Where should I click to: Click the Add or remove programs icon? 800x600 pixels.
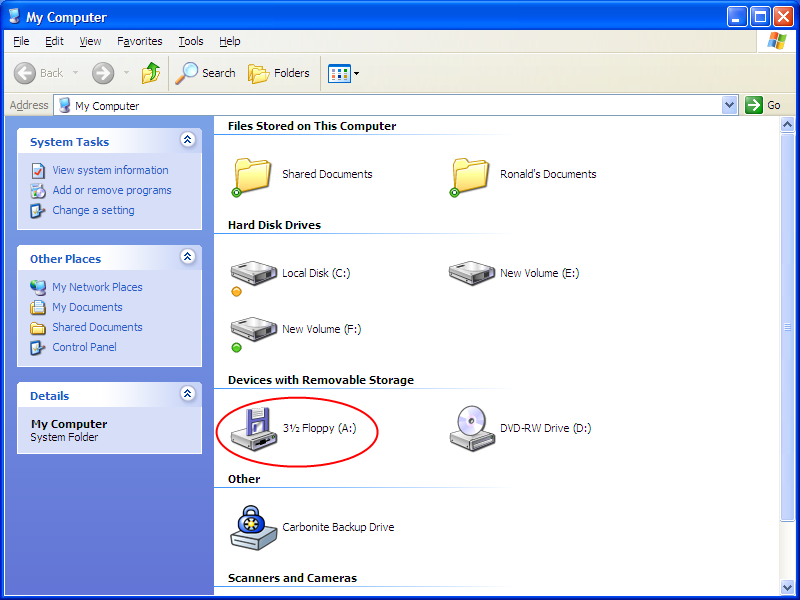click(38, 190)
